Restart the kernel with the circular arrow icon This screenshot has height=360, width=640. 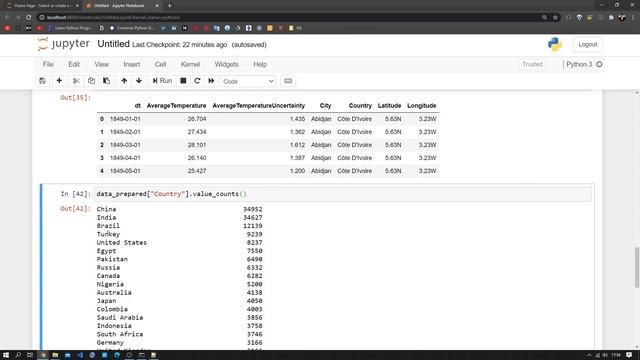(x=197, y=81)
